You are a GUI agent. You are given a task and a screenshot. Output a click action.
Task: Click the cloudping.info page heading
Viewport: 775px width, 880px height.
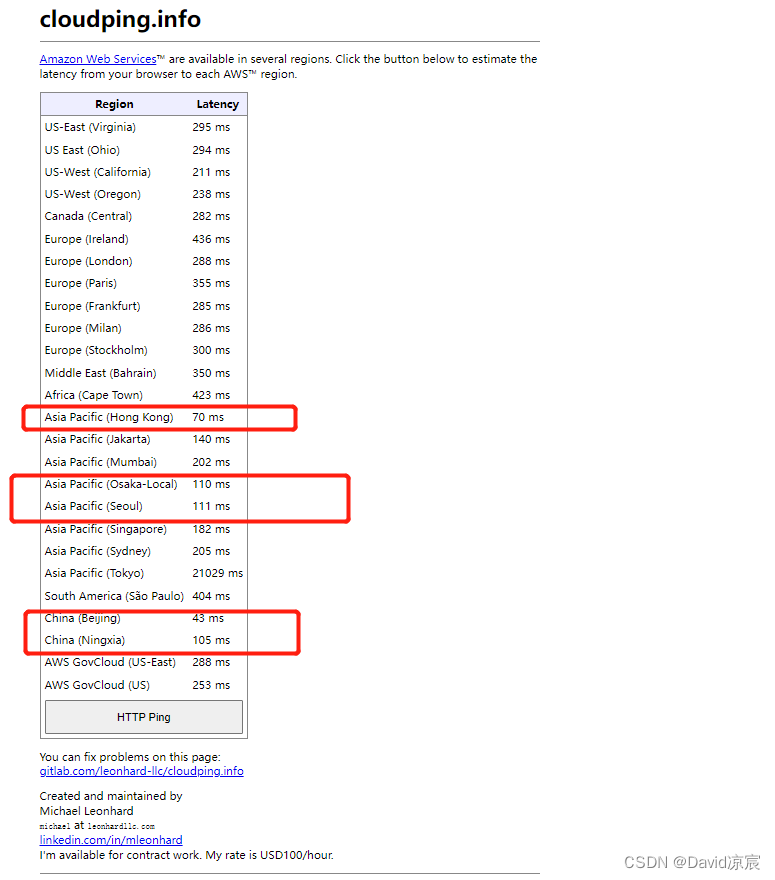(120, 19)
